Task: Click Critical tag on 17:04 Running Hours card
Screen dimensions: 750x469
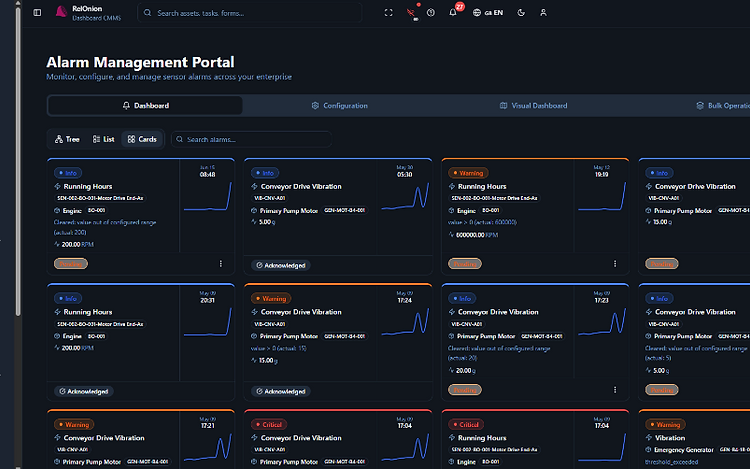Action: (x=465, y=425)
